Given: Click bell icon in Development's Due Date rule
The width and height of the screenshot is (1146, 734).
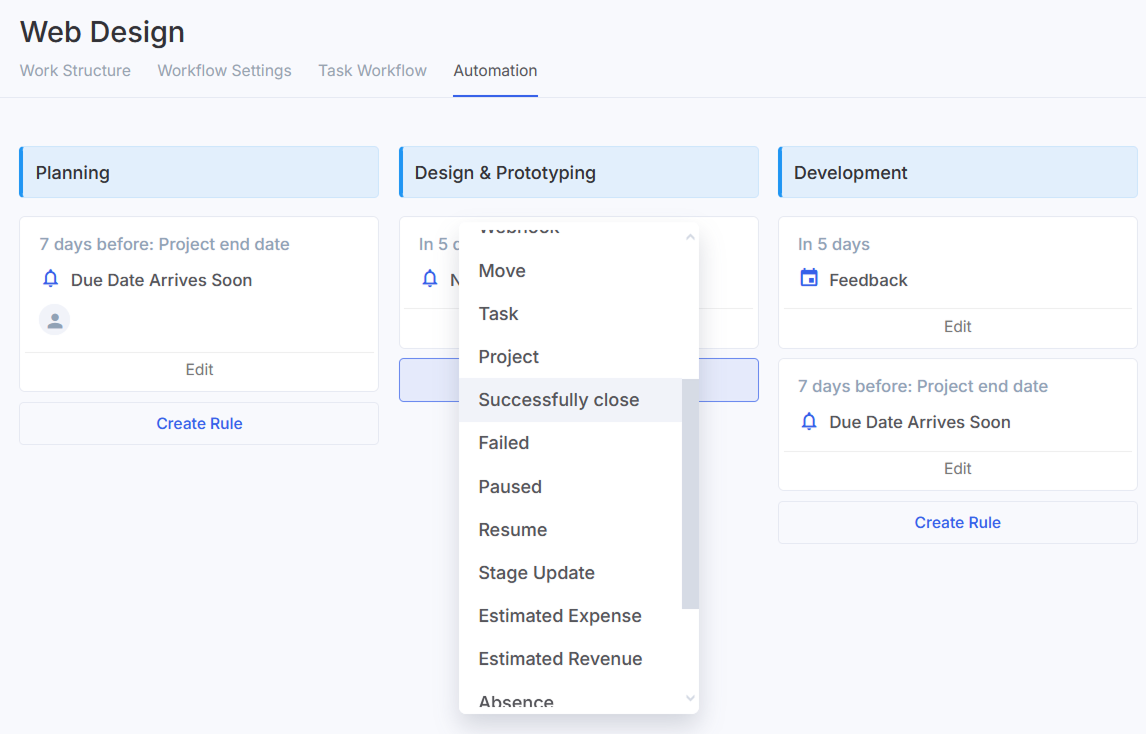Looking at the screenshot, I should click(809, 421).
